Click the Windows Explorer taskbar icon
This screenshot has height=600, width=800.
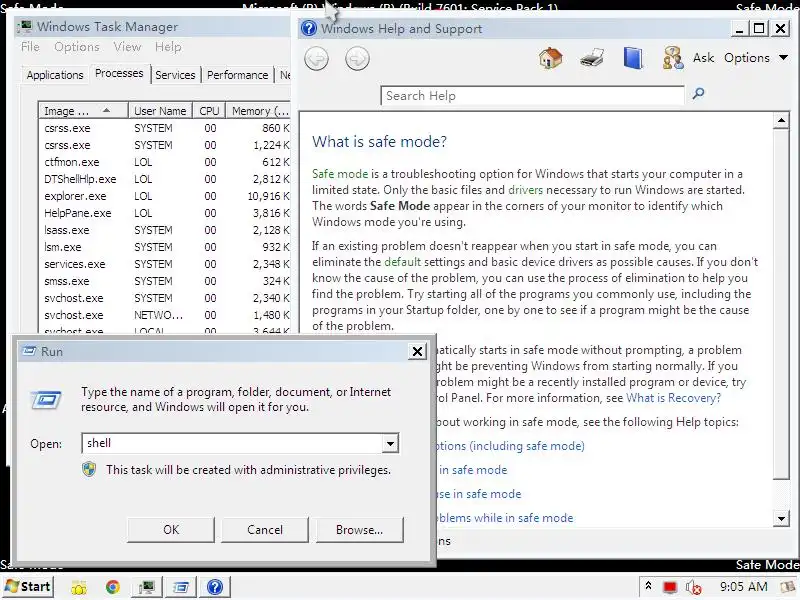[x=79, y=587]
